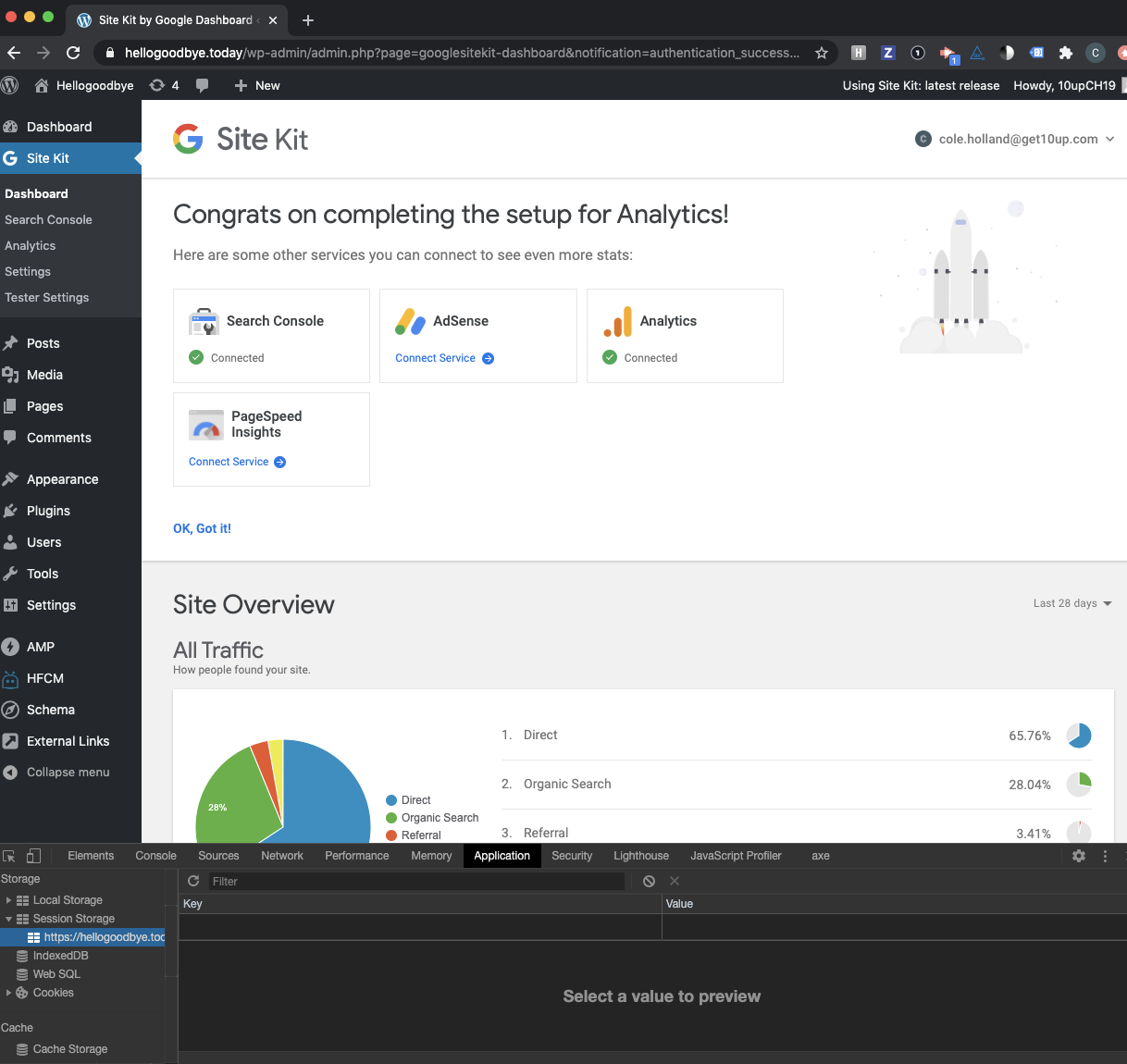This screenshot has height=1064, width=1127.
Task: Switch to DevTools Elements tab
Action: tap(91, 856)
